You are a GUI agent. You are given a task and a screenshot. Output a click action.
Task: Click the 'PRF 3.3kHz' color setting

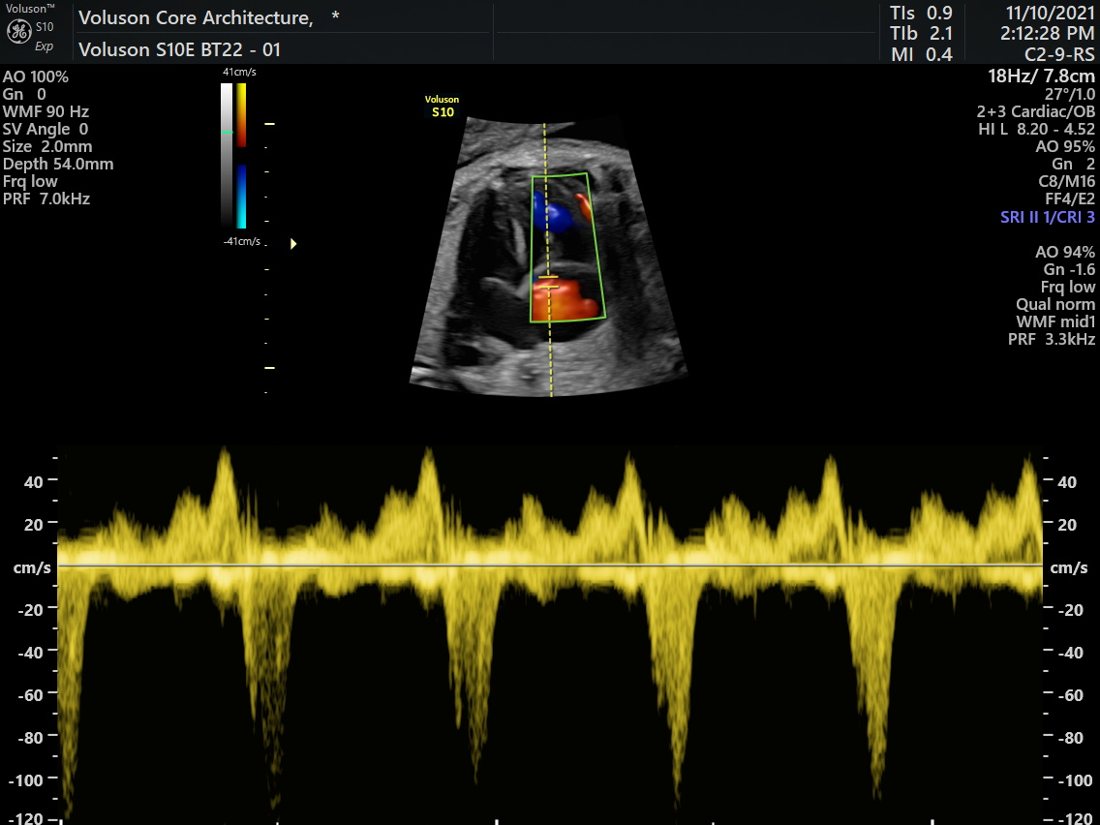pyautogui.click(x=1052, y=340)
